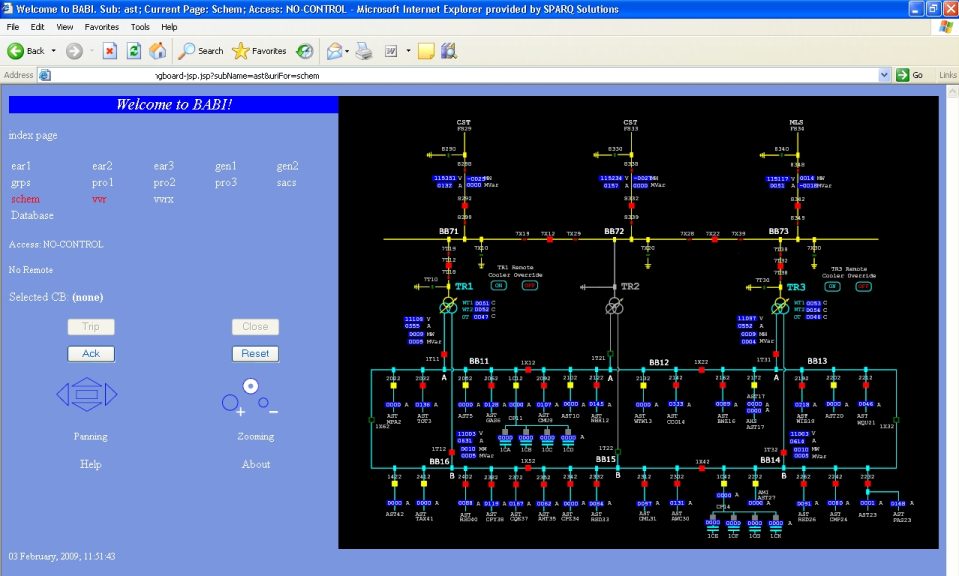This screenshot has height=576, width=959.
Task: Open the Database link
Action: (x=32, y=215)
